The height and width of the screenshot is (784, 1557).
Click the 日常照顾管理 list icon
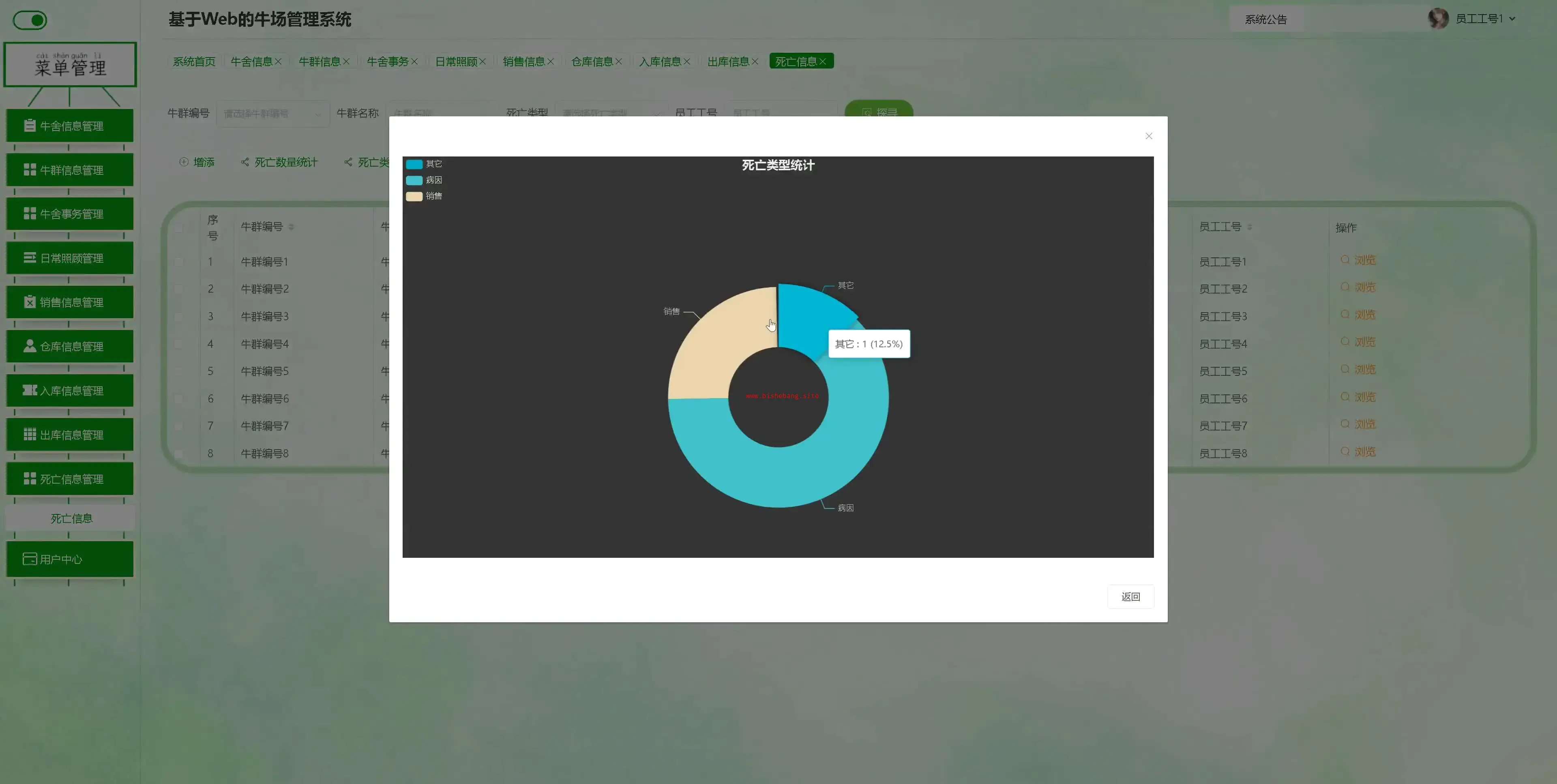(29, 258)
